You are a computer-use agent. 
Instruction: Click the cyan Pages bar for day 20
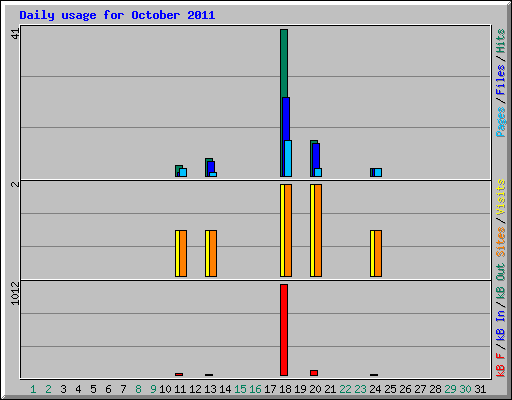pyautogui.click(x=318, y=172)
